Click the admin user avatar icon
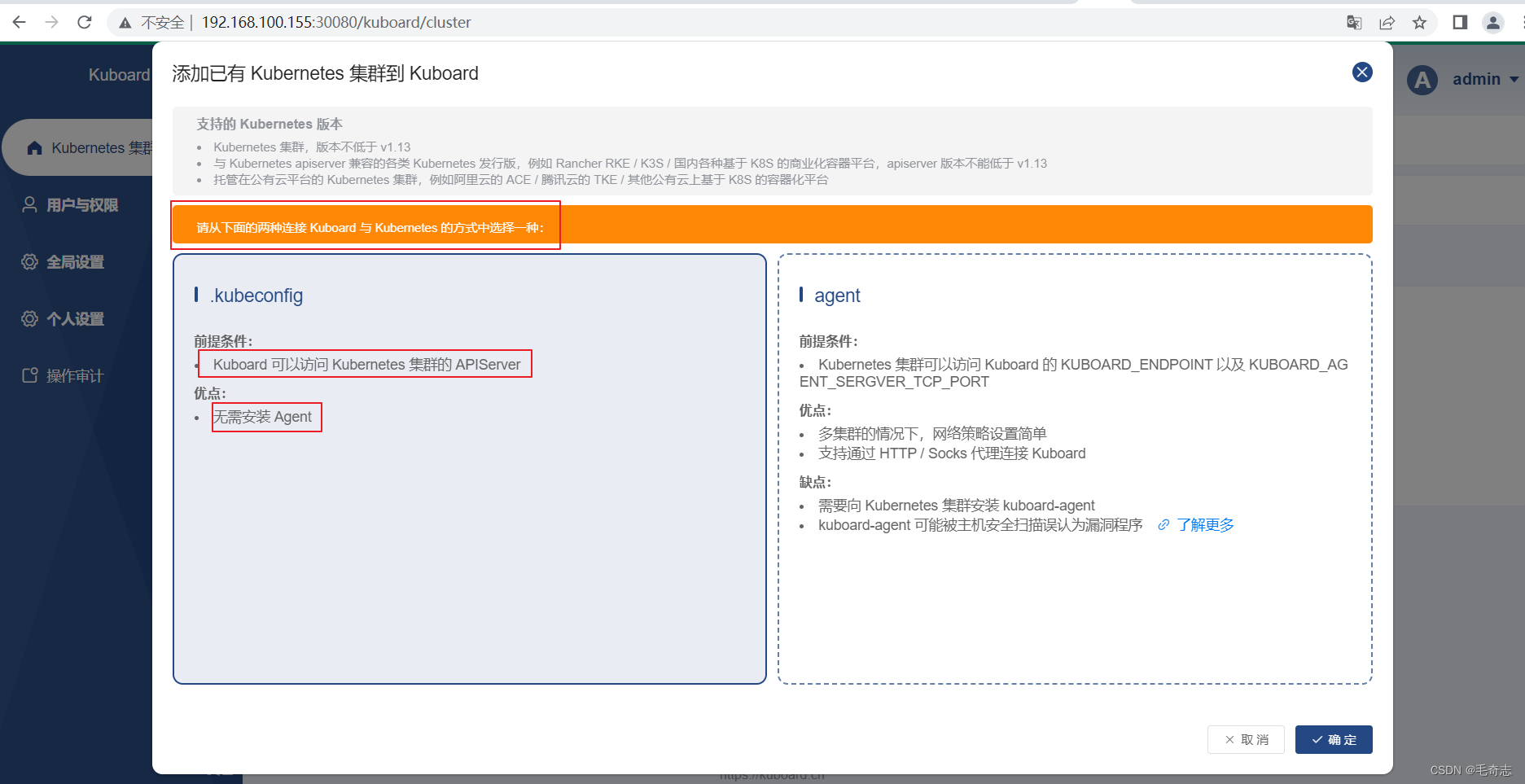 point(1422,80)
